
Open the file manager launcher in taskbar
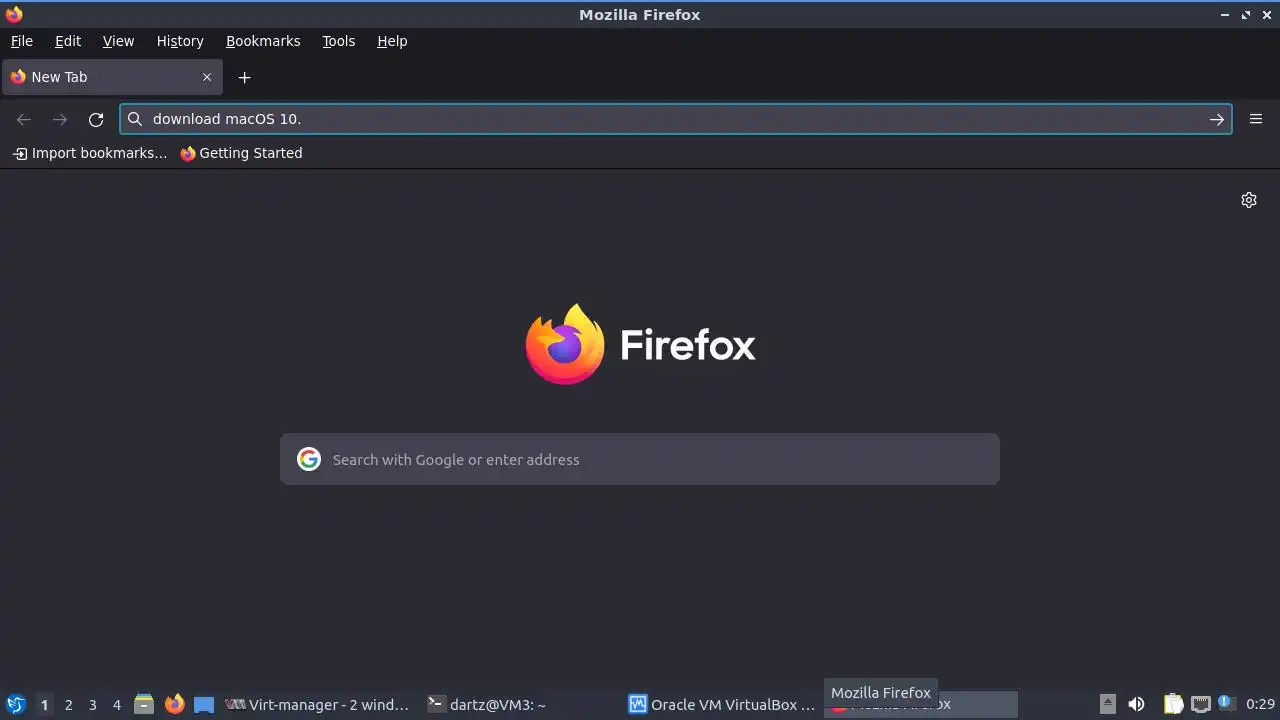(x=144, y=704)
